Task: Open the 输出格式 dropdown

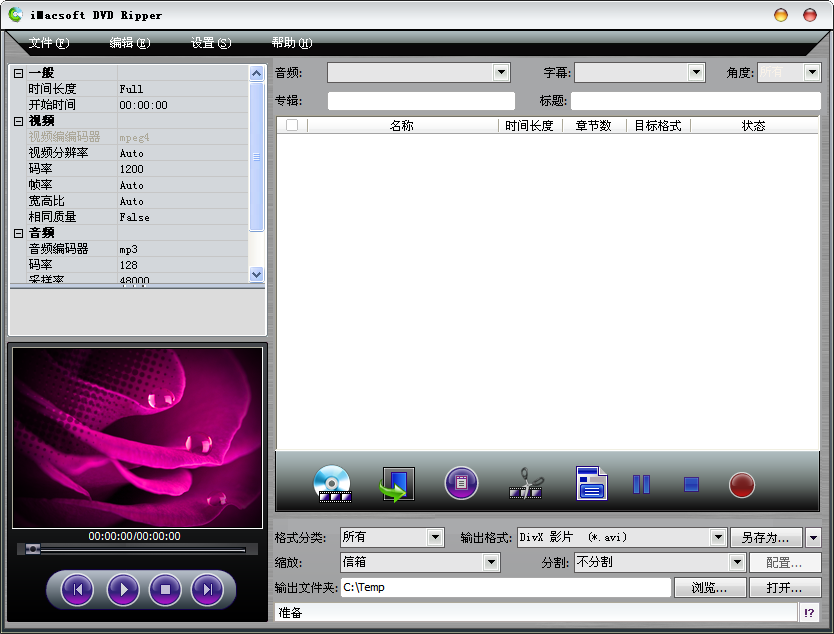Action: point(718,538)
